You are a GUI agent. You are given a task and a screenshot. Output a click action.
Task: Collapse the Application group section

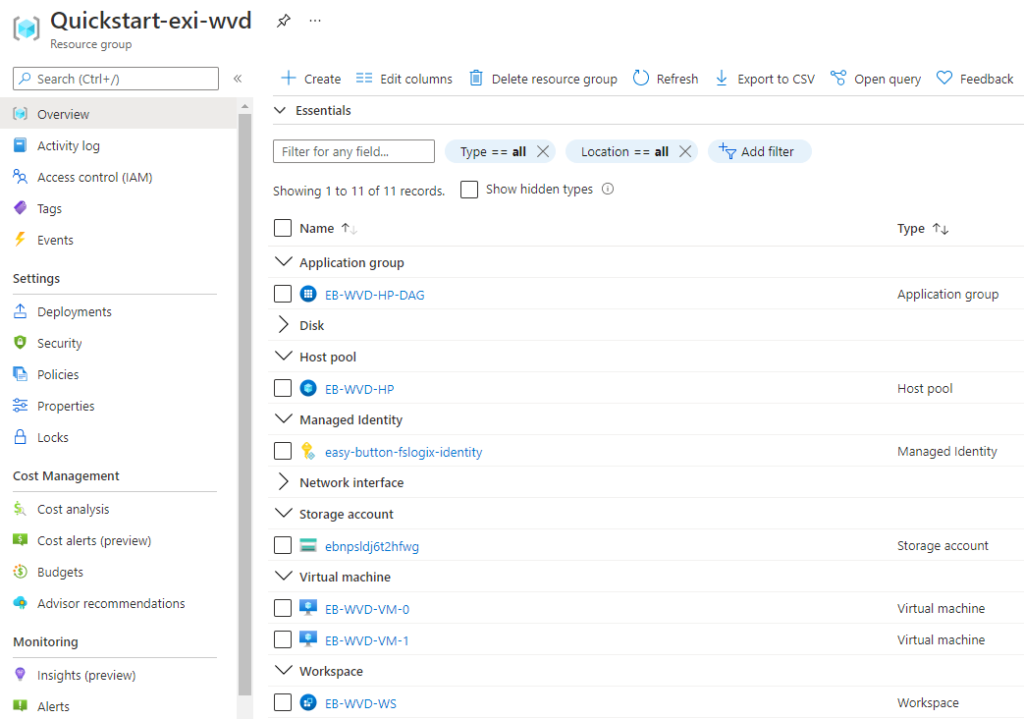coord(283,262)
